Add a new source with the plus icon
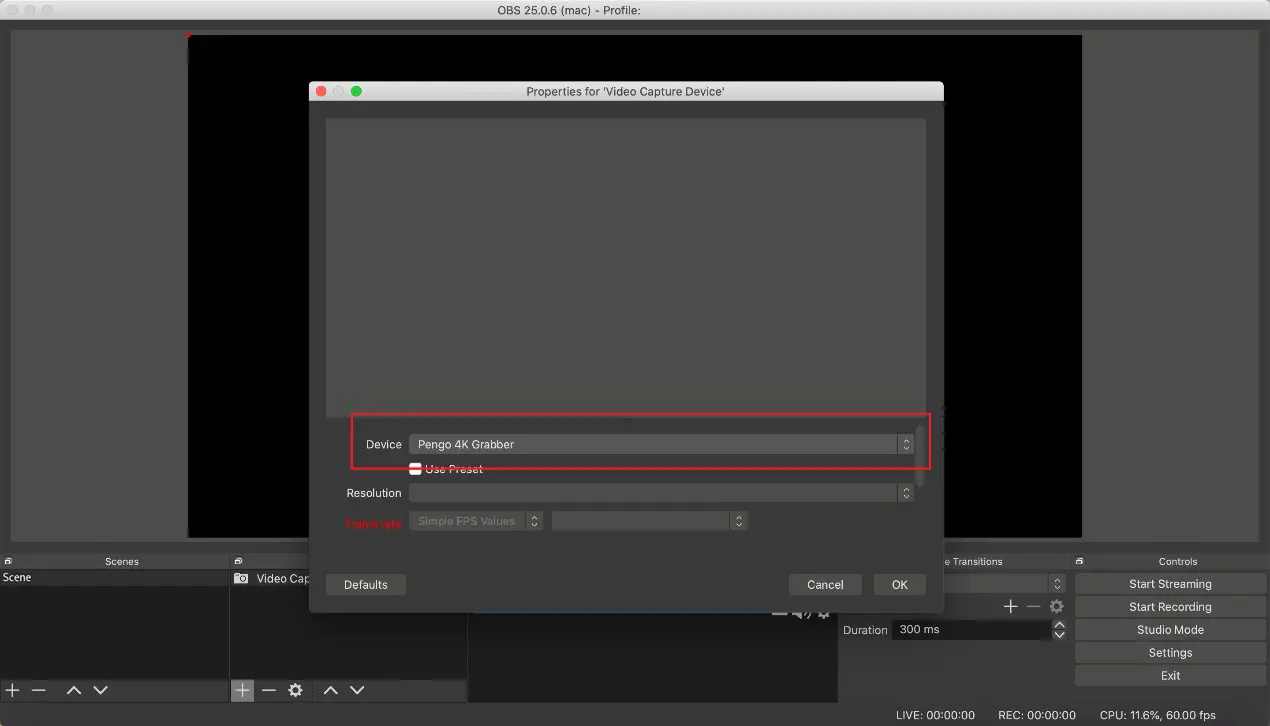Viewport: 1270px width, 726px height. 242,690
